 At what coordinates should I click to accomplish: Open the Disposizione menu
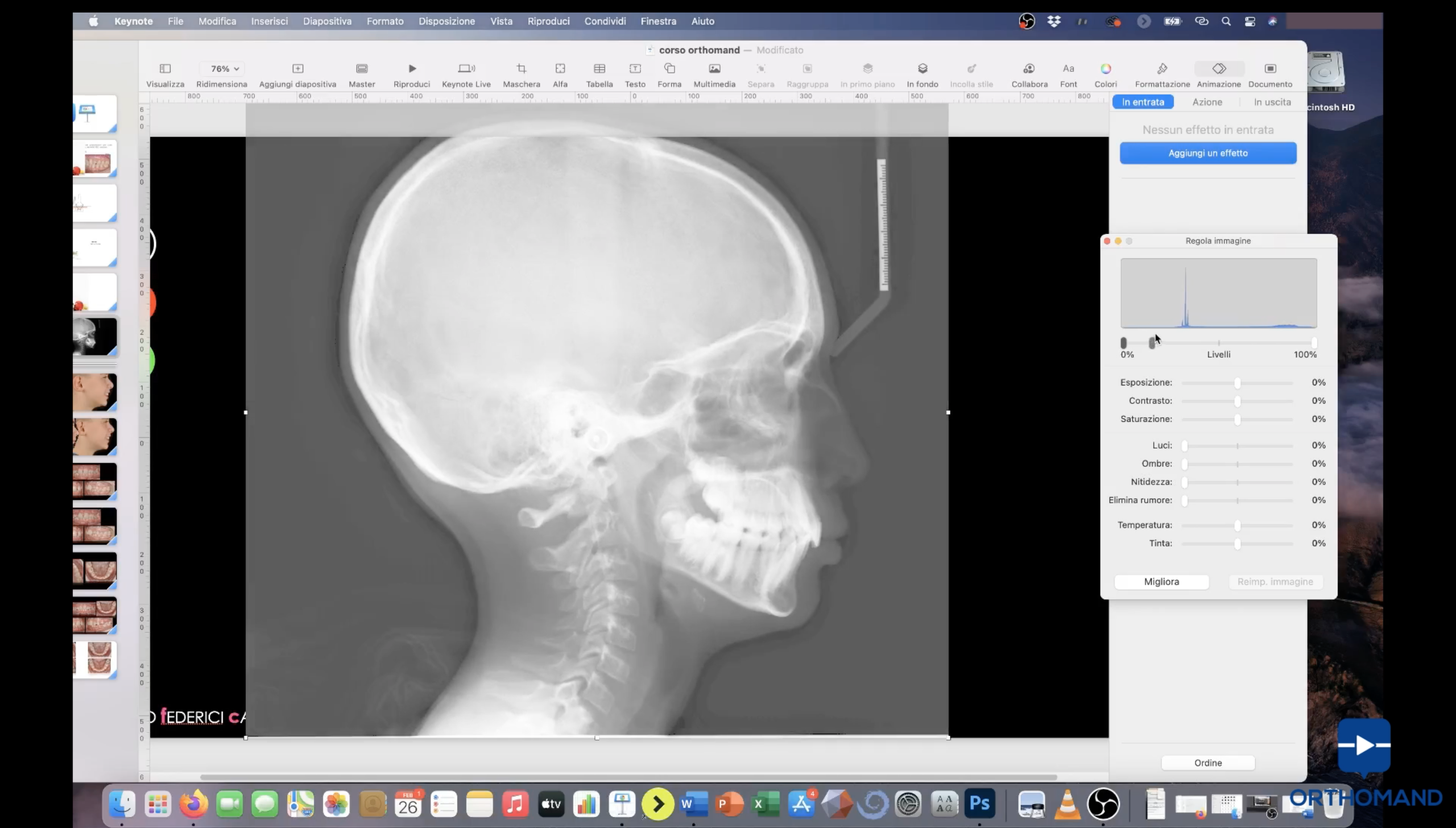[446, 21]
